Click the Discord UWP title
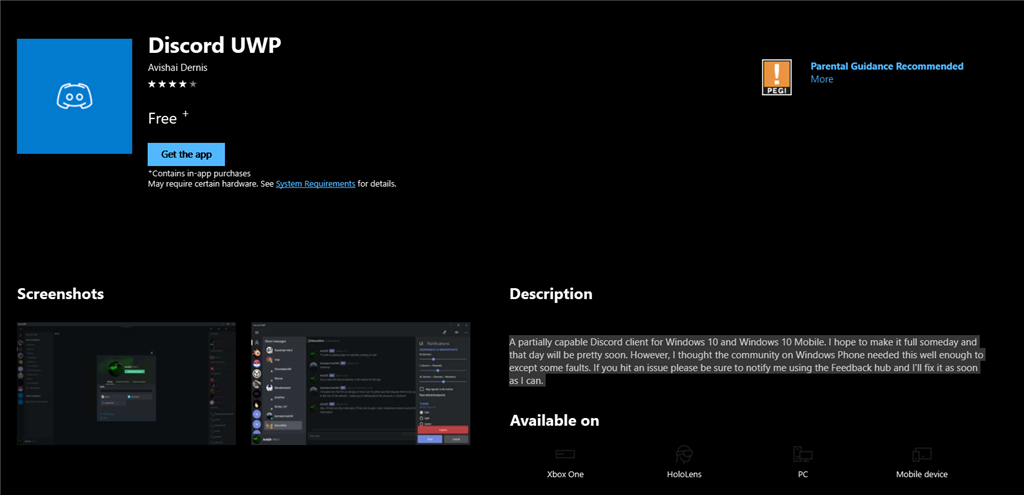The height and width of the screenshot is (495, 1024). (215, 45)
